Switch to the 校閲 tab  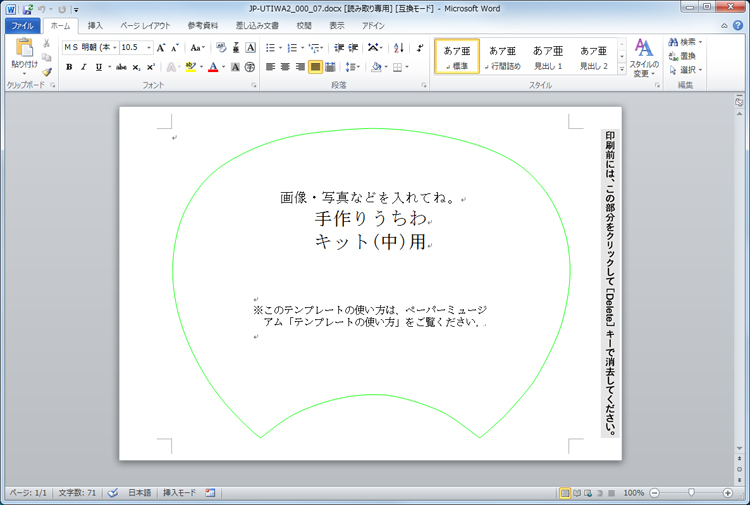(304, 25)
